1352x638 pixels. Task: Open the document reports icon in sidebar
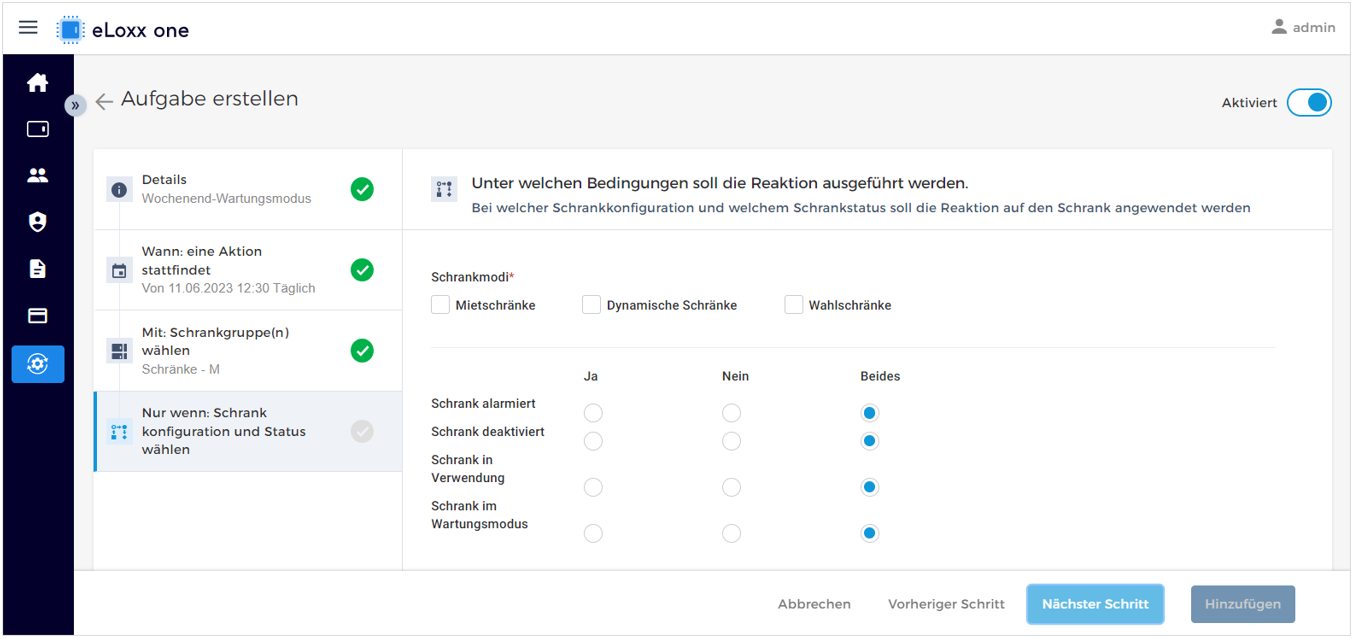click(38, 268)
